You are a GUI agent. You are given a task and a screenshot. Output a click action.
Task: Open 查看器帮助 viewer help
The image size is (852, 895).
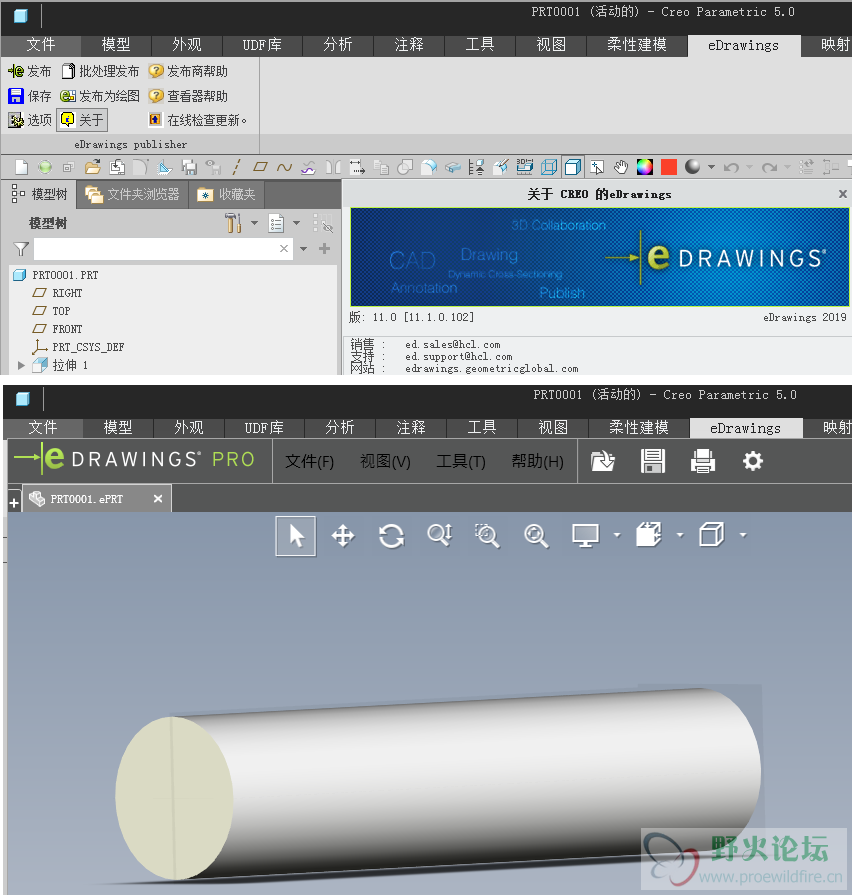[188, 96]
